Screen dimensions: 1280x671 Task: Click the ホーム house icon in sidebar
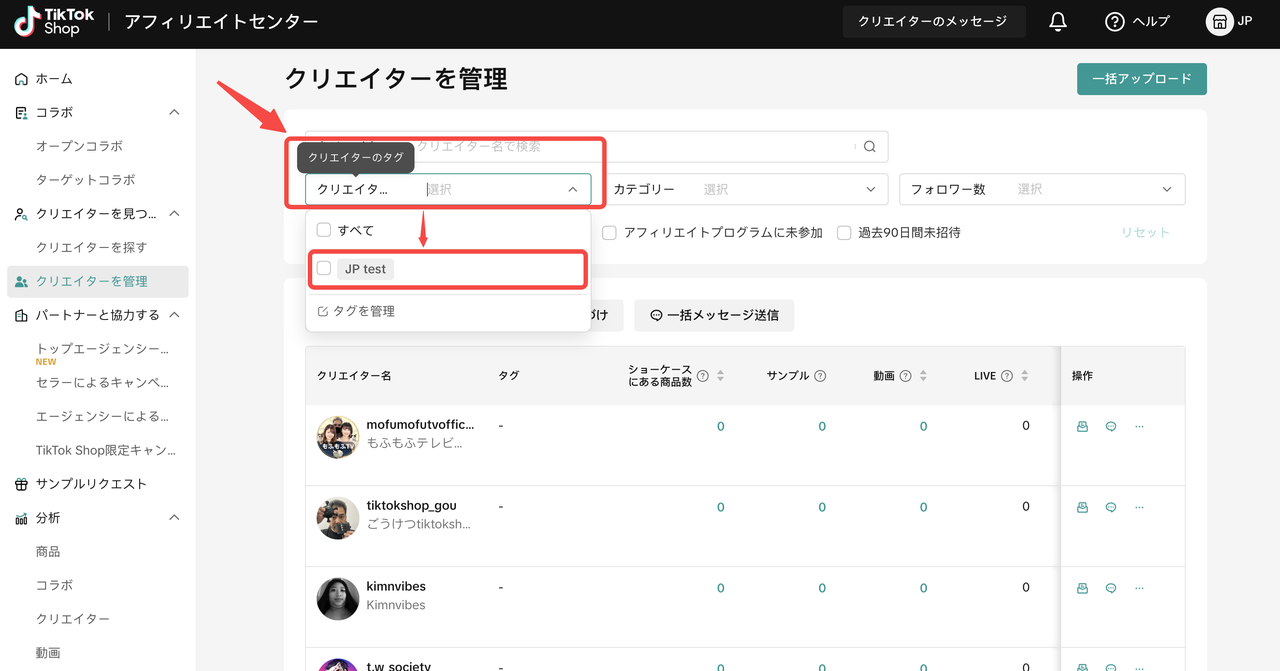coord(22,79)
